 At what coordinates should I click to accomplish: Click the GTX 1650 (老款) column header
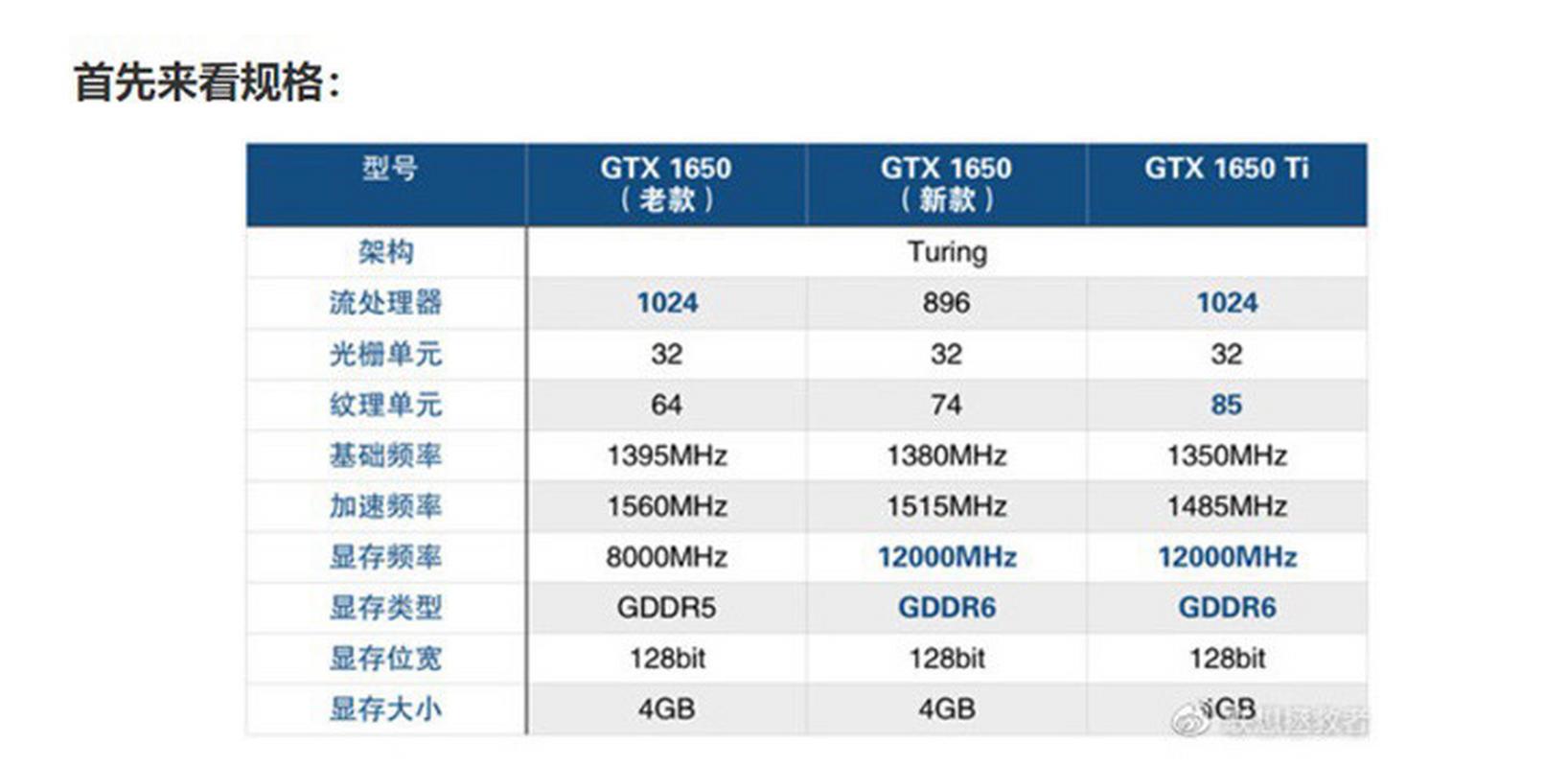pyautogui.click(x=666, y=183)
